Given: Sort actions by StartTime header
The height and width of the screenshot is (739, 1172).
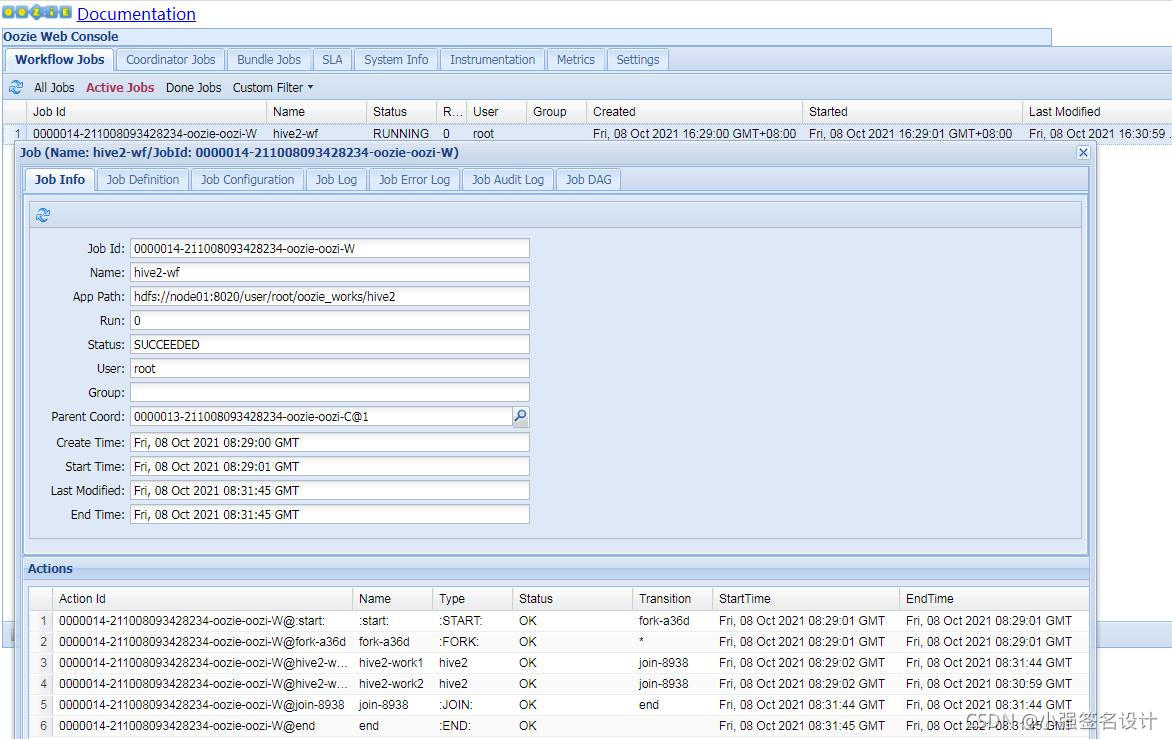Looking at the screenshot, I should tap(806, 599).
